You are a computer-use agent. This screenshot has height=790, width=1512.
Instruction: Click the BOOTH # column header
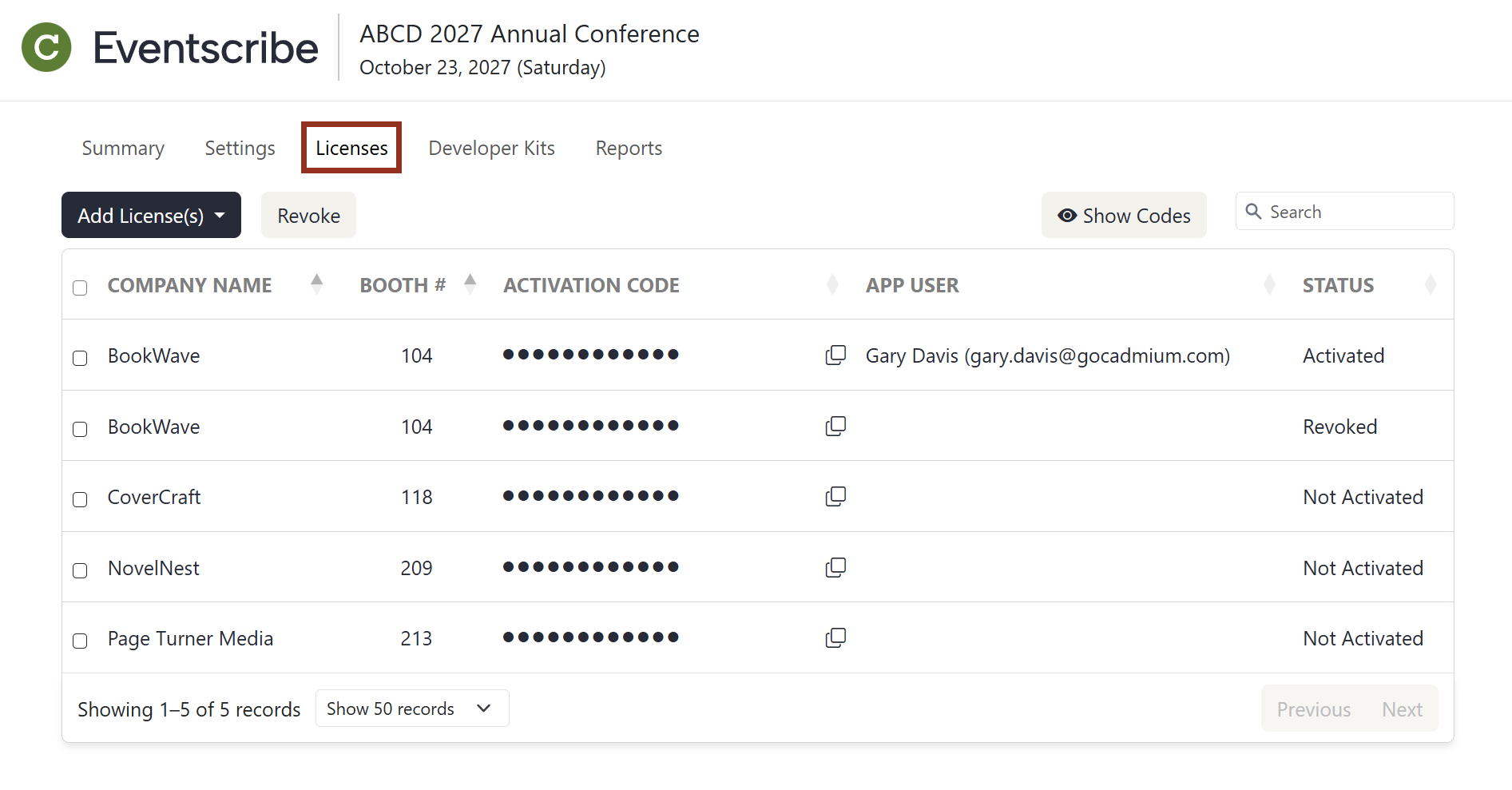[x=403, y=285]
